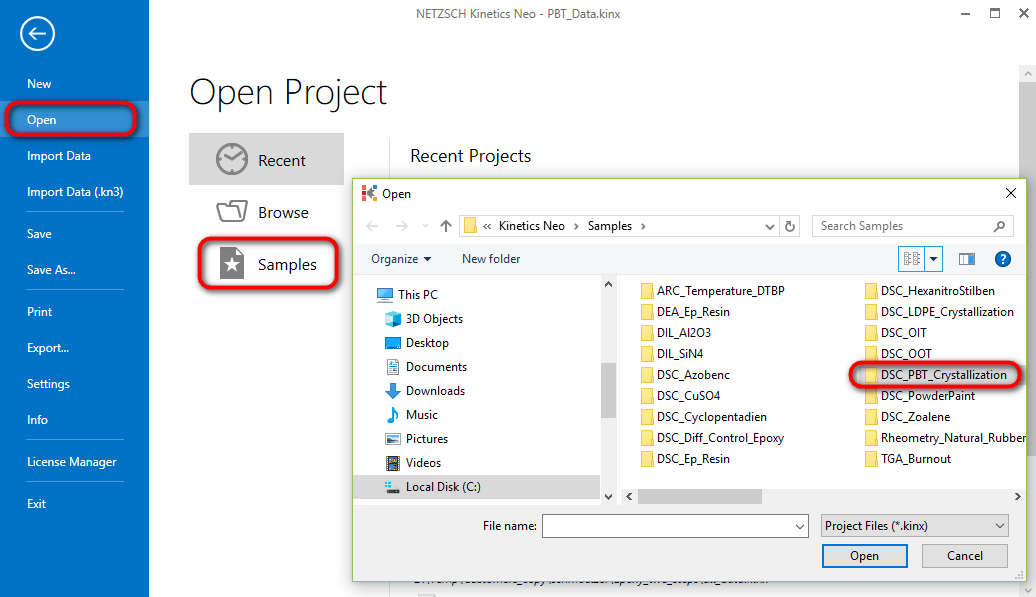
Task: Expand the view options dropdown arrow
Action: [x=934, y=259]
